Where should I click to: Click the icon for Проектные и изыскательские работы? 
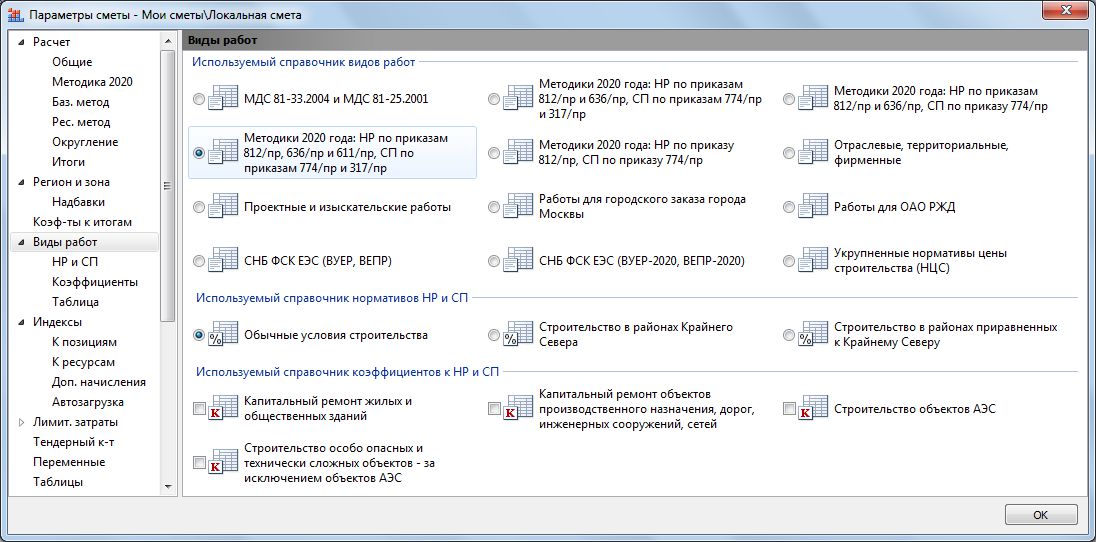pos(224,207)
